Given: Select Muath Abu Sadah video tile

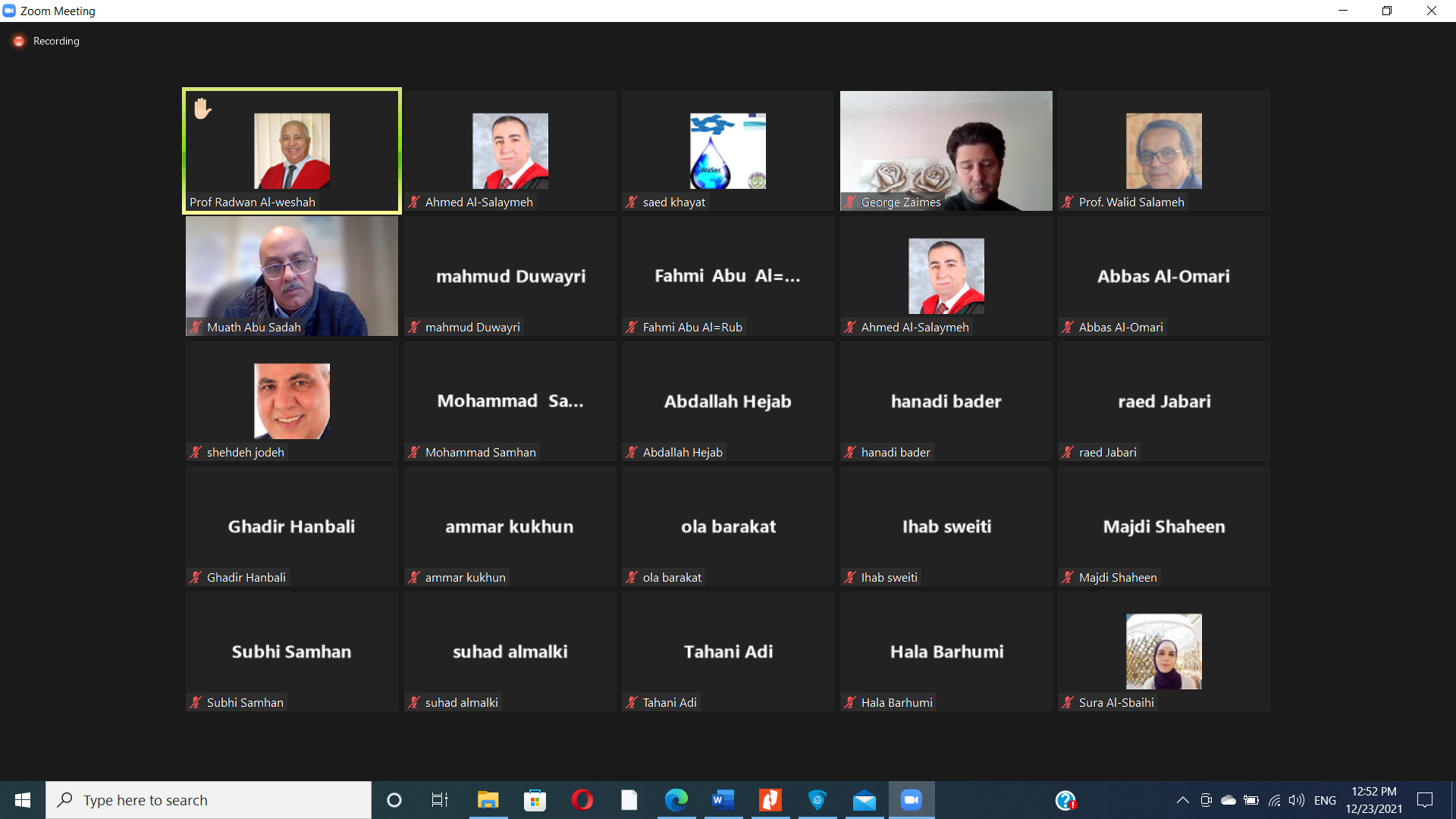Looking at the screenshot, I should 292,276.
